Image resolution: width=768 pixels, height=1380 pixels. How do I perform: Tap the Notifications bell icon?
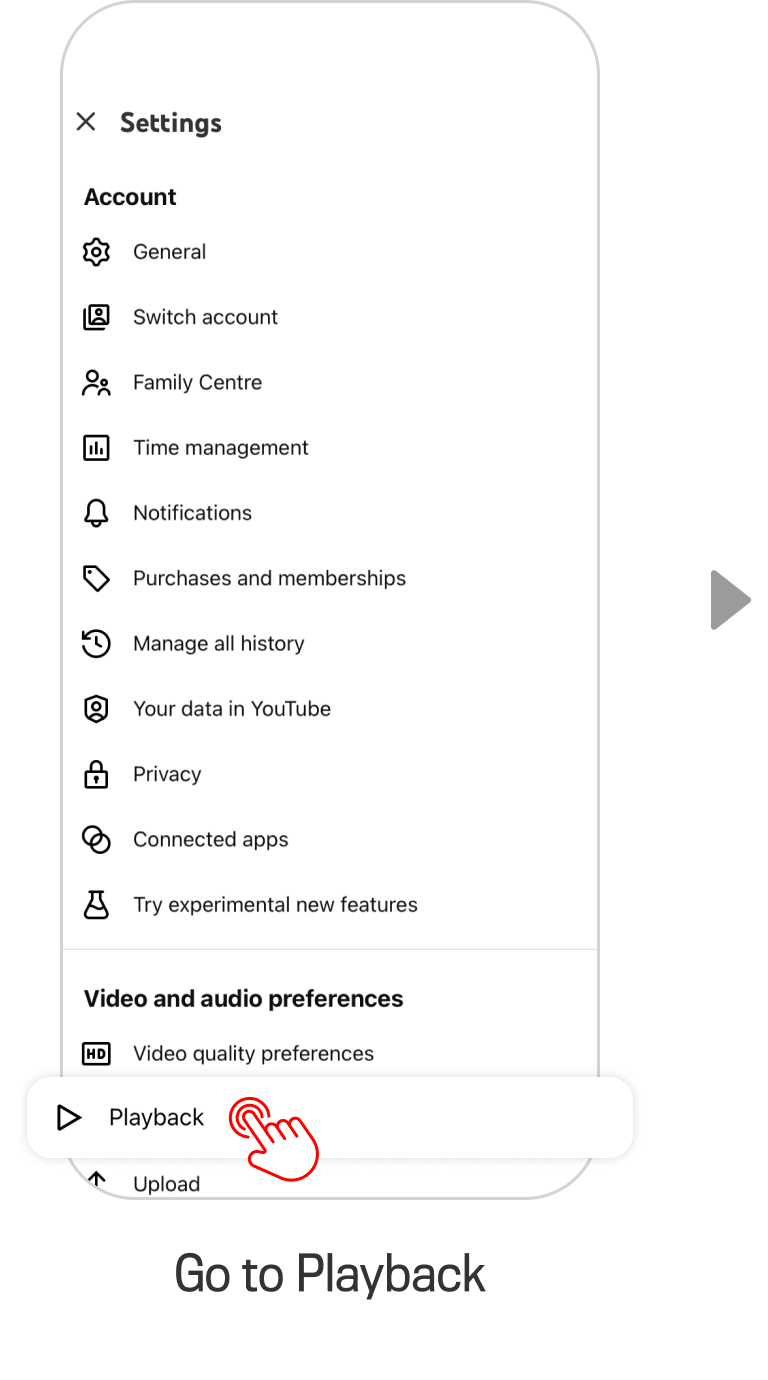pos(96,513)
